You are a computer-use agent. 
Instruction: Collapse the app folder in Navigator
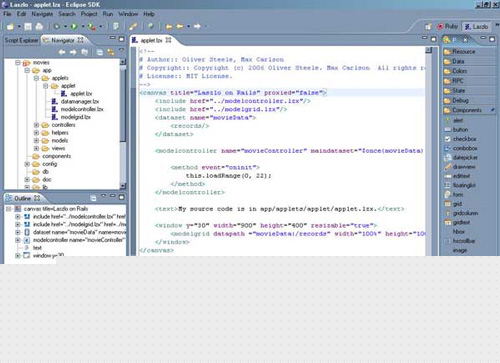point(27,70)
